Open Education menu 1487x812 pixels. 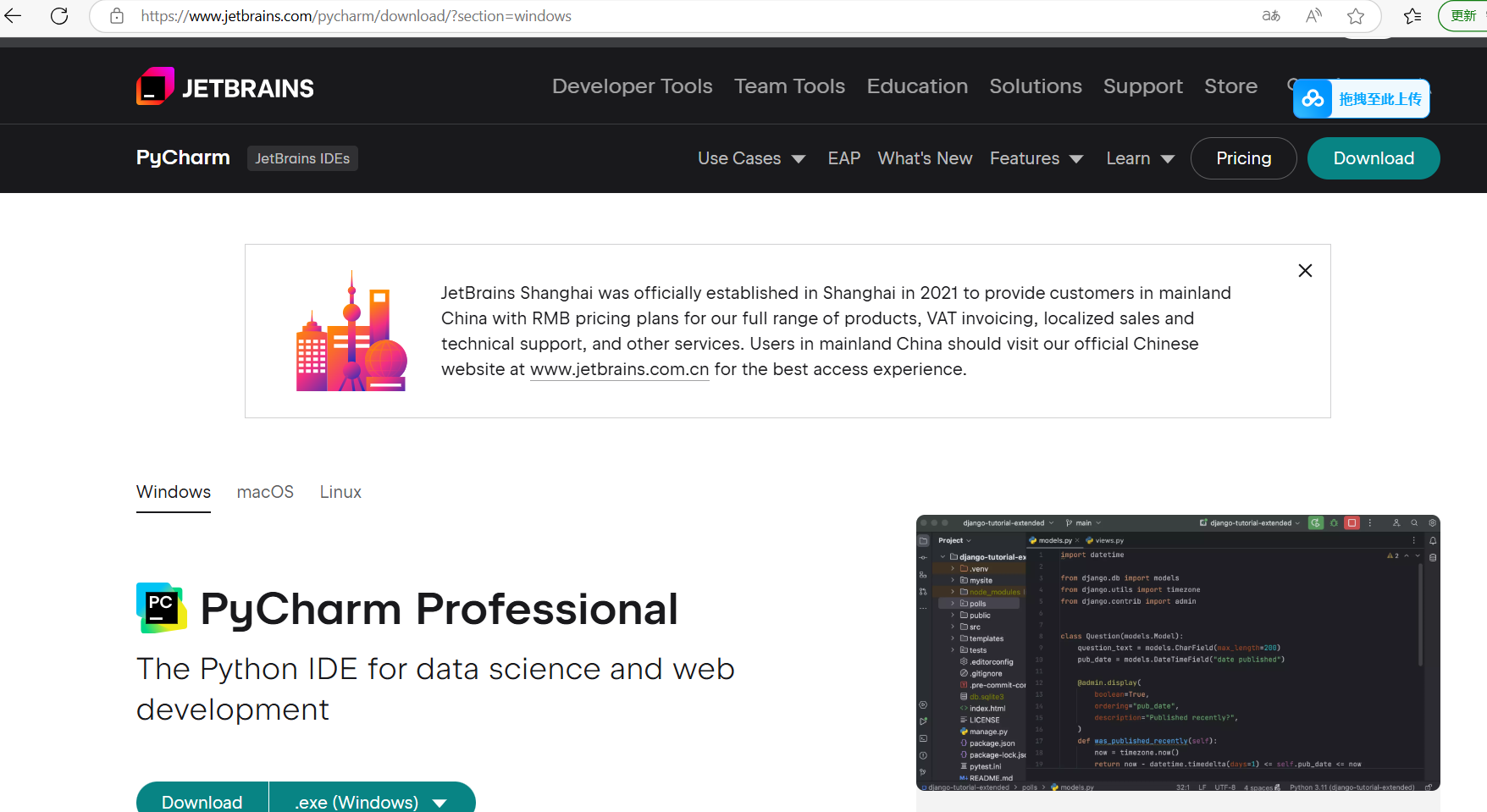[917, 86]
